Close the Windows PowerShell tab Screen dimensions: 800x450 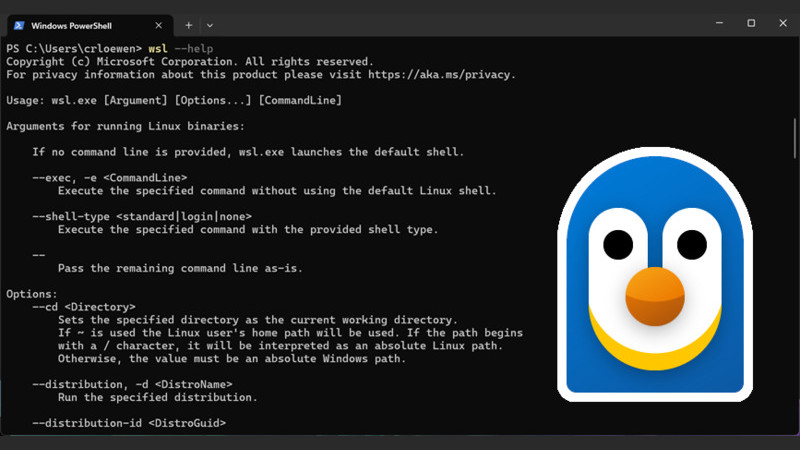[x=159, y=26]
